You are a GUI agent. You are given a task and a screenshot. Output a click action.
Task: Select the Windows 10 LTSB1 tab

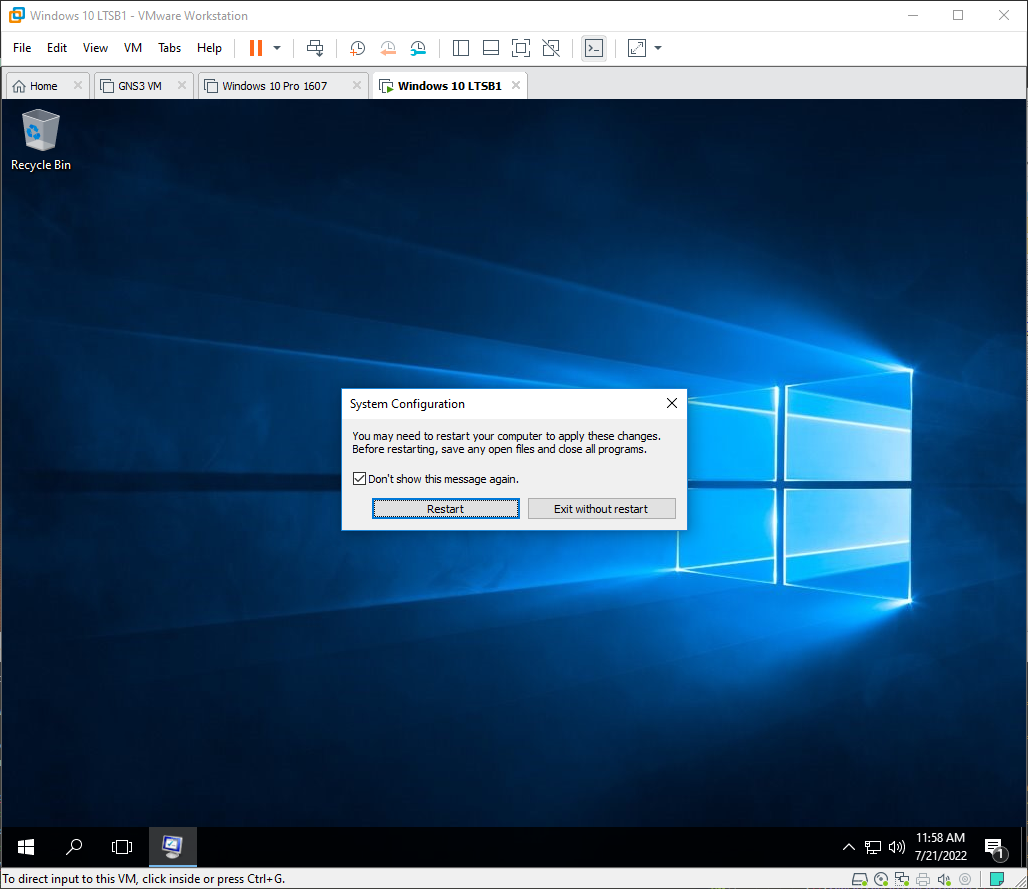pyautogui.click(x=449, y=86)
